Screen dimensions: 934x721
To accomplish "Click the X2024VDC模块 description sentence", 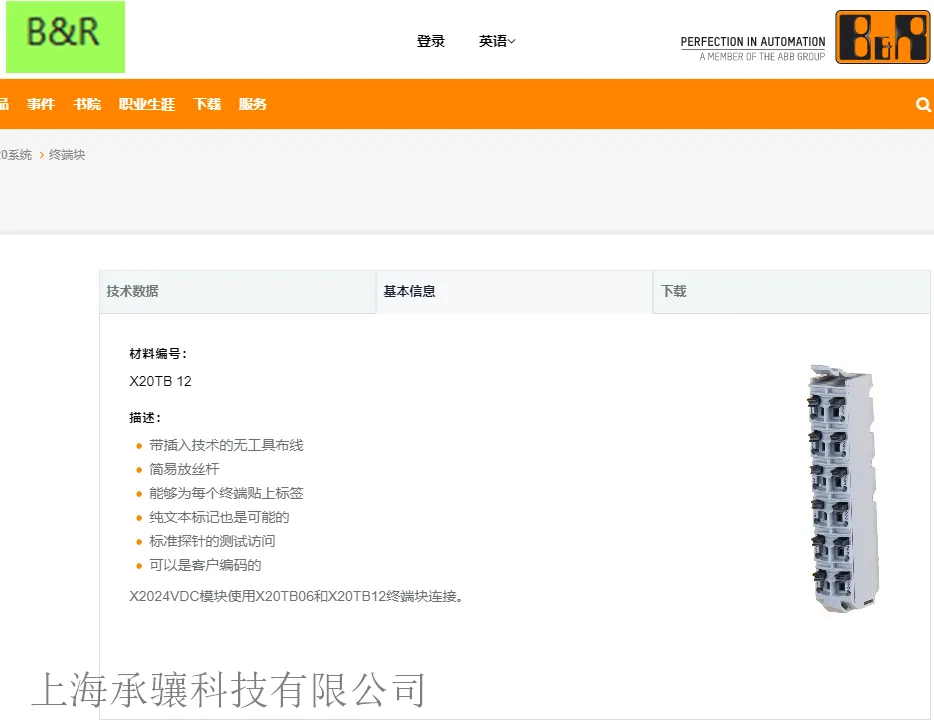I will (x=297, y=596).
